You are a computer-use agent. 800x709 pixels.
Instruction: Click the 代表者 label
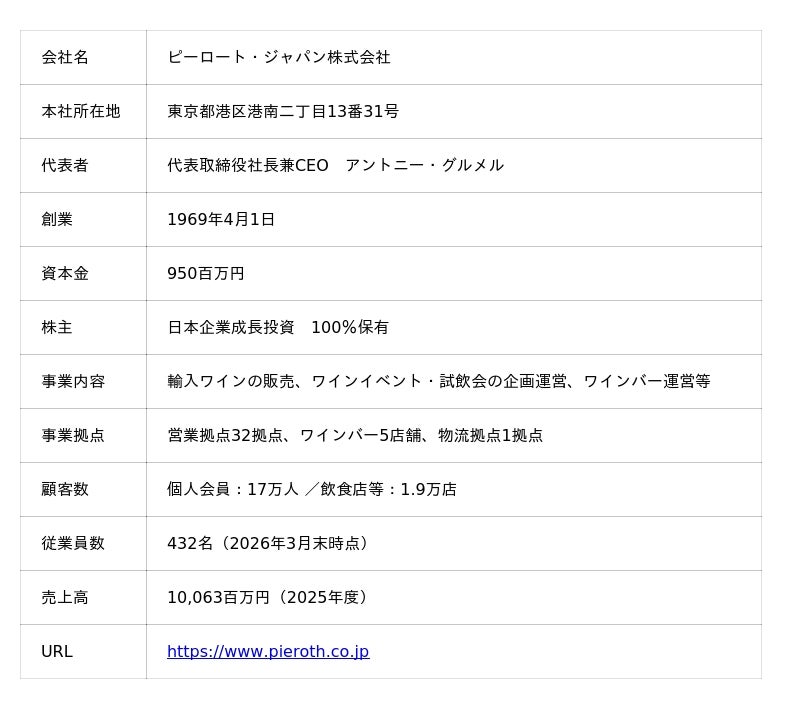tap(65, 165)
